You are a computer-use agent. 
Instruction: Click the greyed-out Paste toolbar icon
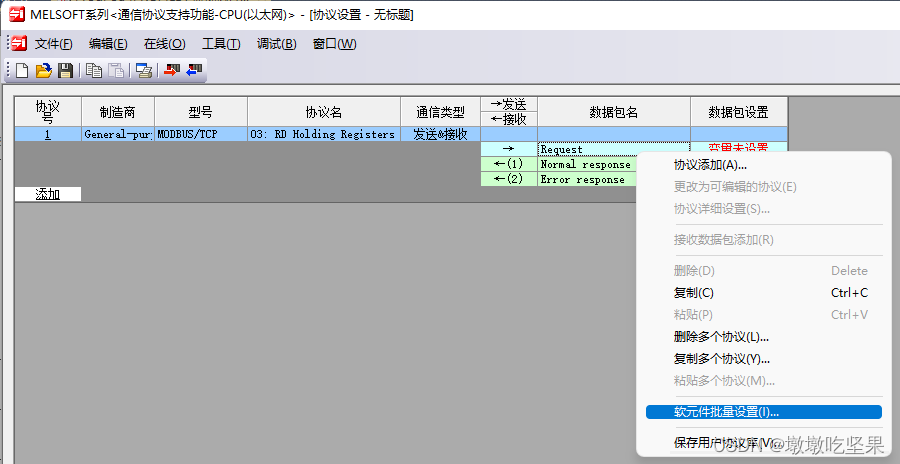point(117,71)
